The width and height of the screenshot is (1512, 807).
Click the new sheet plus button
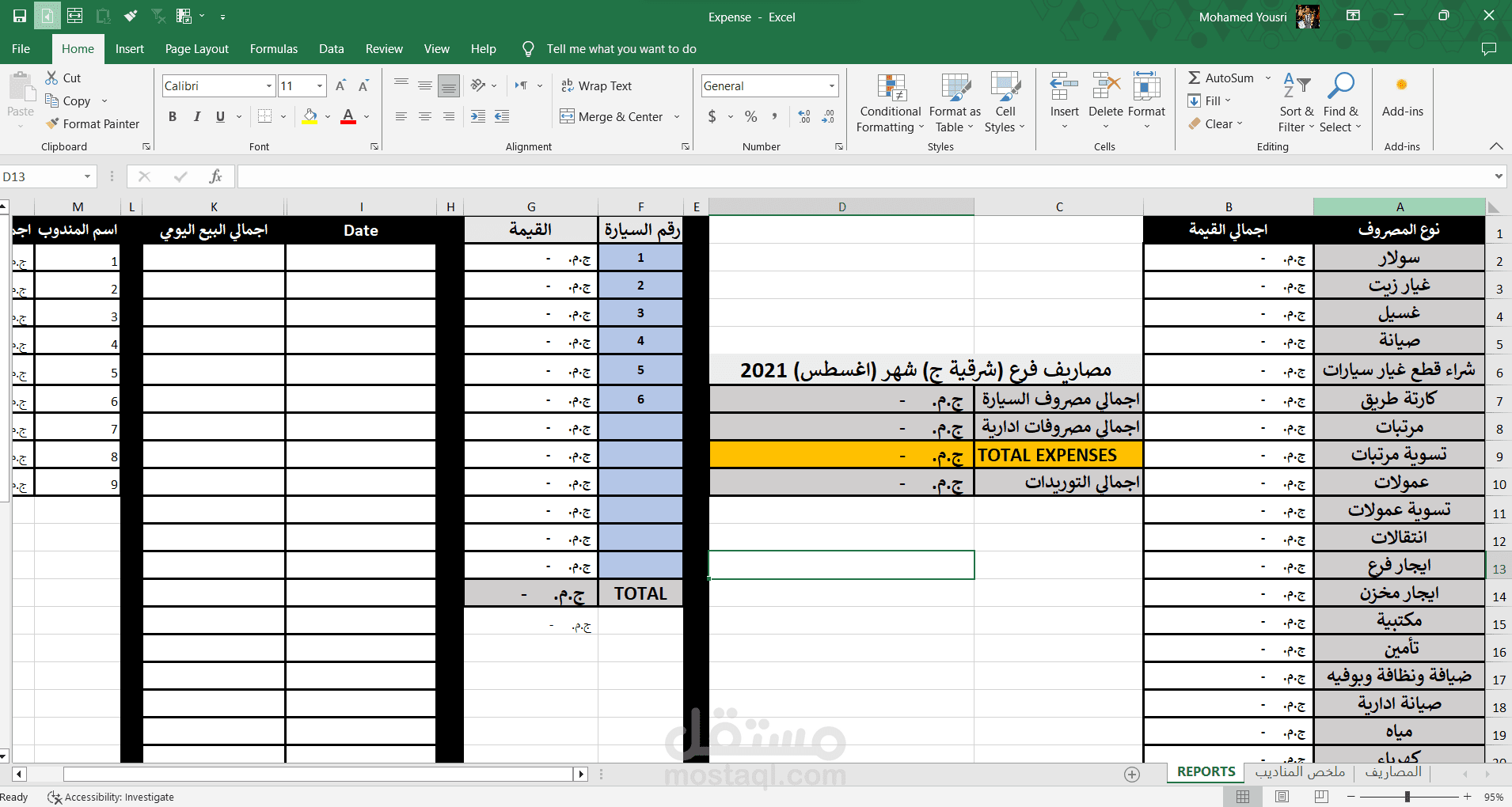(x=1132, y=775)
